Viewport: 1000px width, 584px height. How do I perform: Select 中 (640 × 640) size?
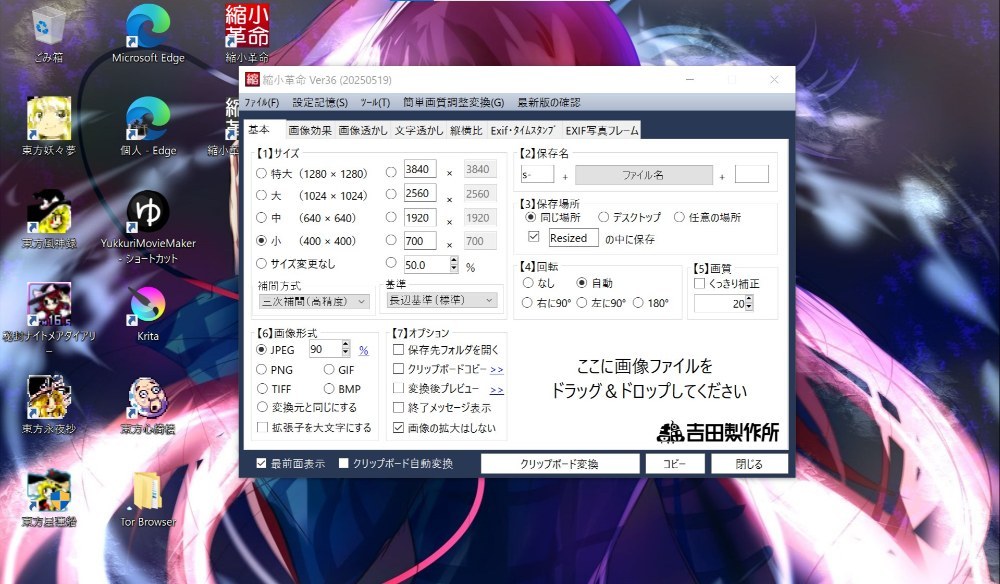[x=261, y=217]
